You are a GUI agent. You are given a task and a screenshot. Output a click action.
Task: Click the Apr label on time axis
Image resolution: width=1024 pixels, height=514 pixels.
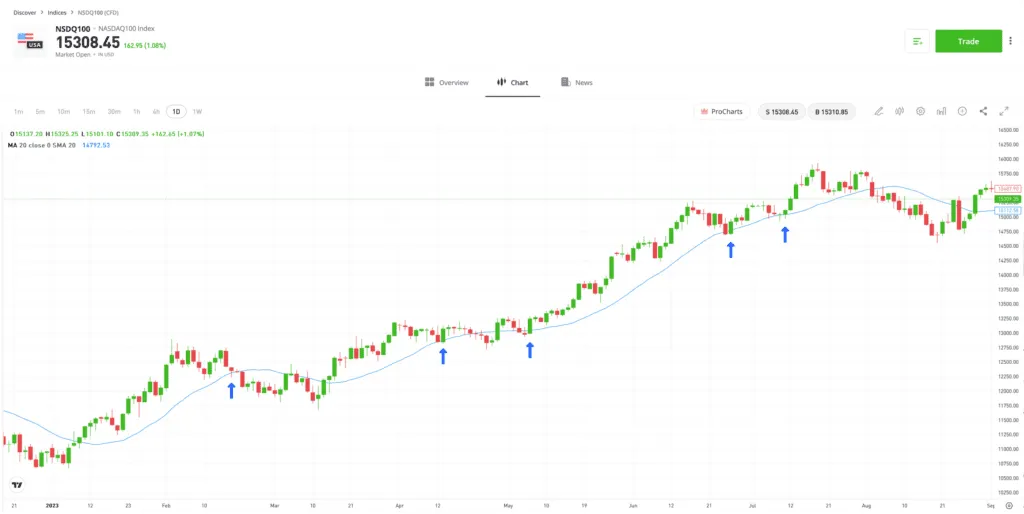click(x=400, y=506)
